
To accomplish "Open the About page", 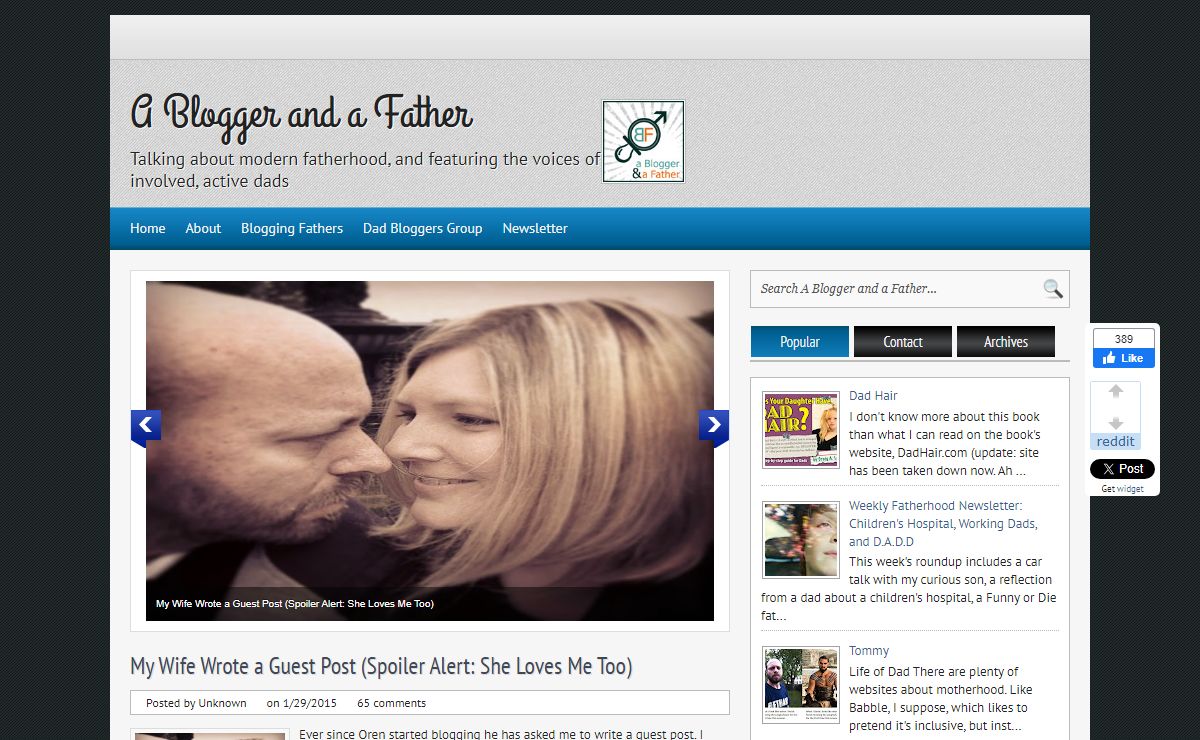I will pyautogui.click(x=203, y=228).
